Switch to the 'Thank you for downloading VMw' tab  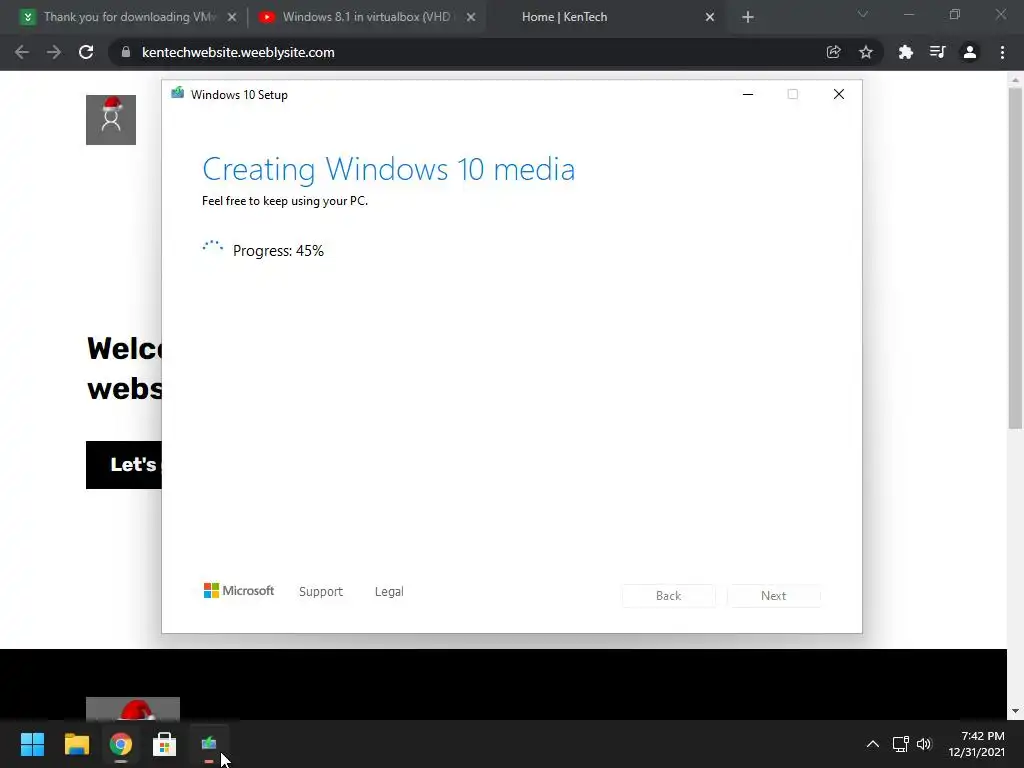[x=129, y=17]
